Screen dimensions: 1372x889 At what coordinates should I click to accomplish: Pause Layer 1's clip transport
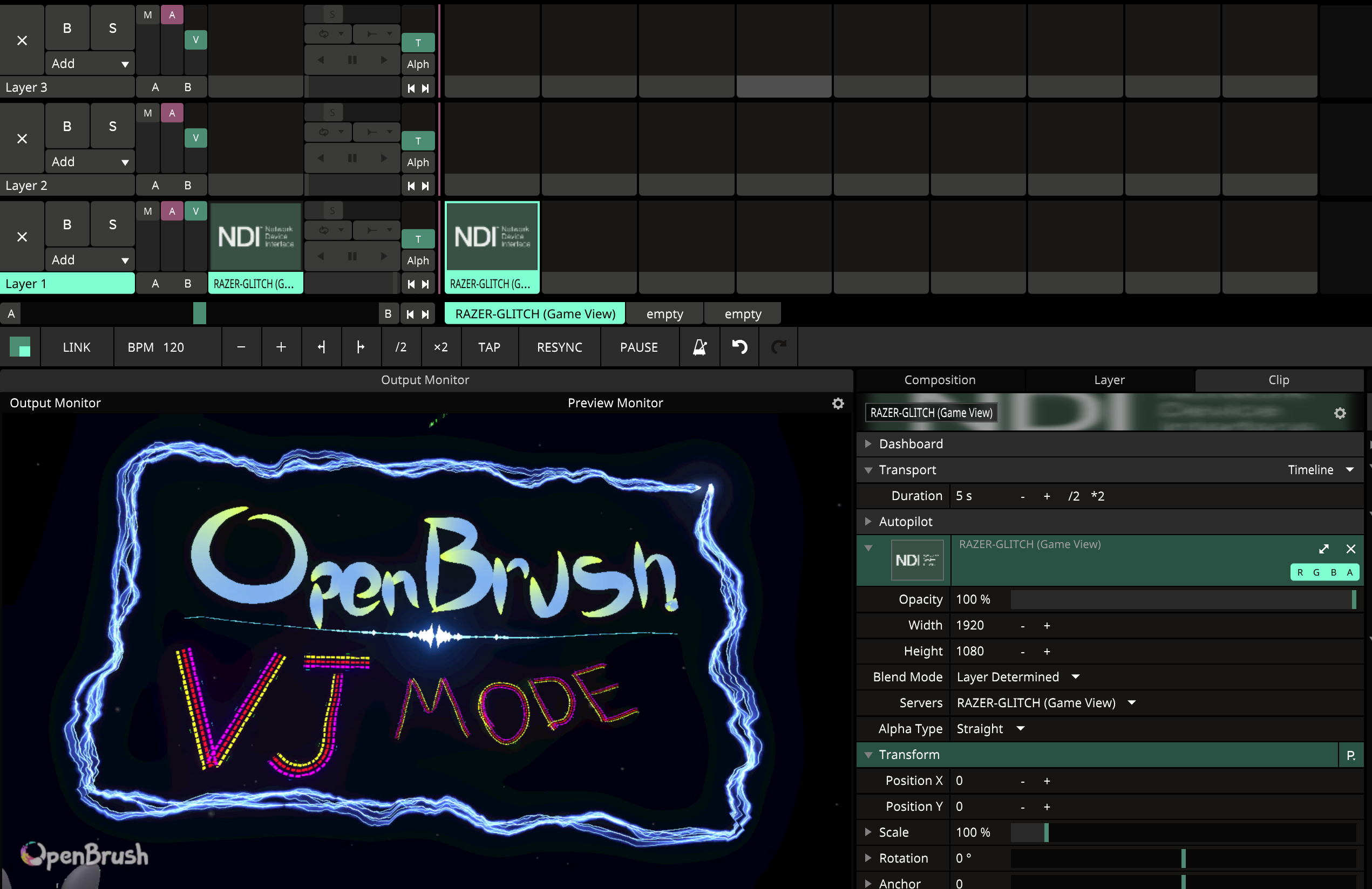point(352,256)
